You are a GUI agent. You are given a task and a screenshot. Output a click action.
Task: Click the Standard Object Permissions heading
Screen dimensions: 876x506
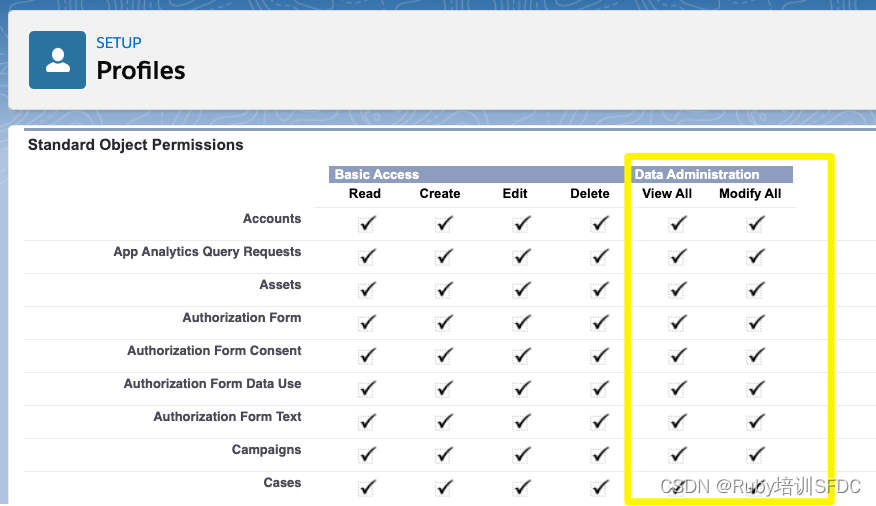(136, 145)
